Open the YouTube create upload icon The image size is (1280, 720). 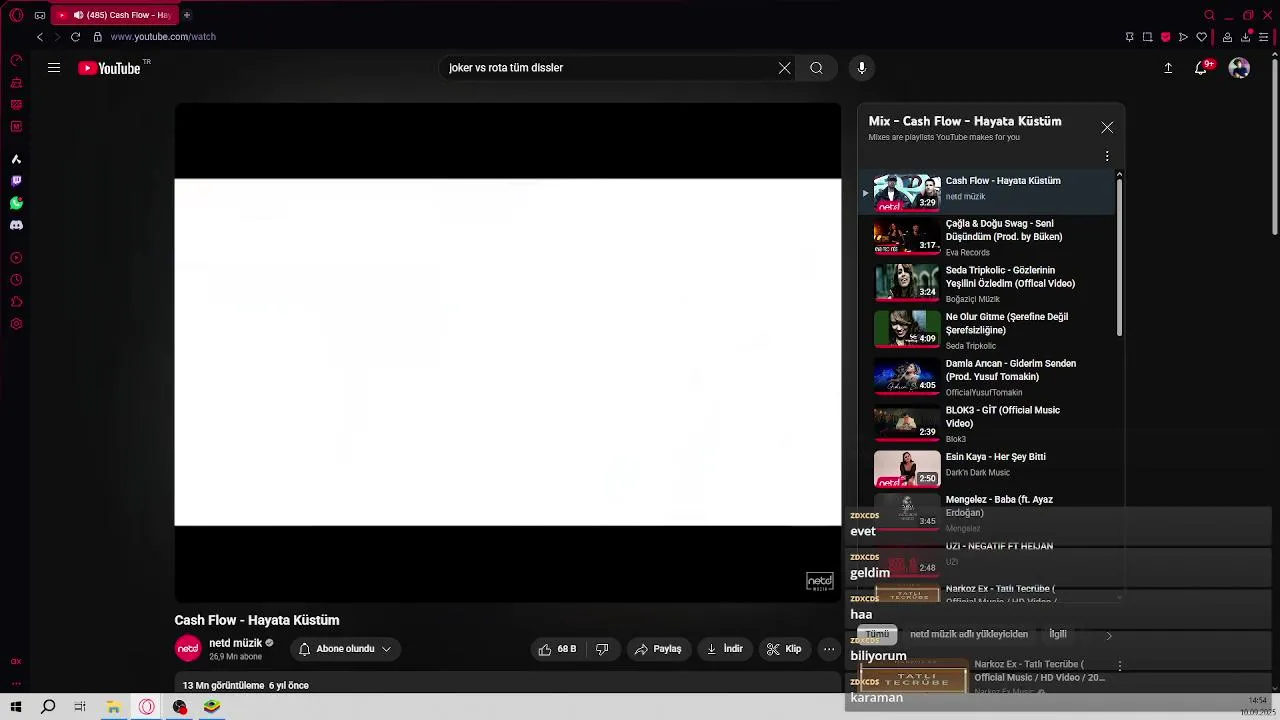point(1168,68)
